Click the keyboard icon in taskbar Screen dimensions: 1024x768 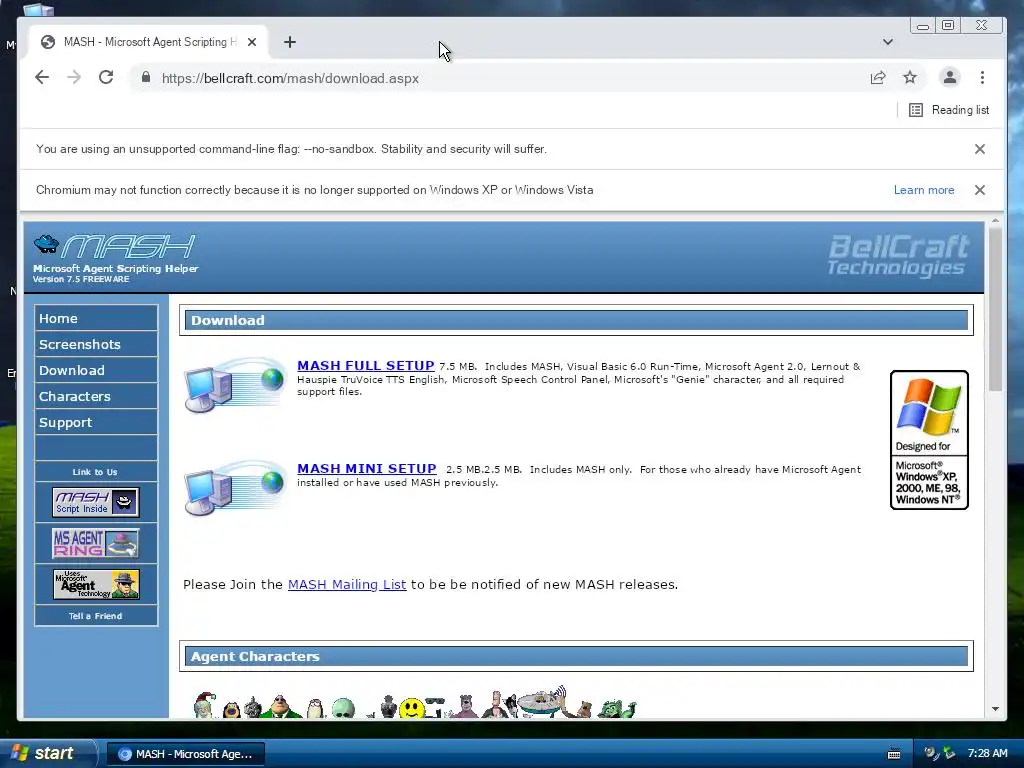tap(894, 754)
